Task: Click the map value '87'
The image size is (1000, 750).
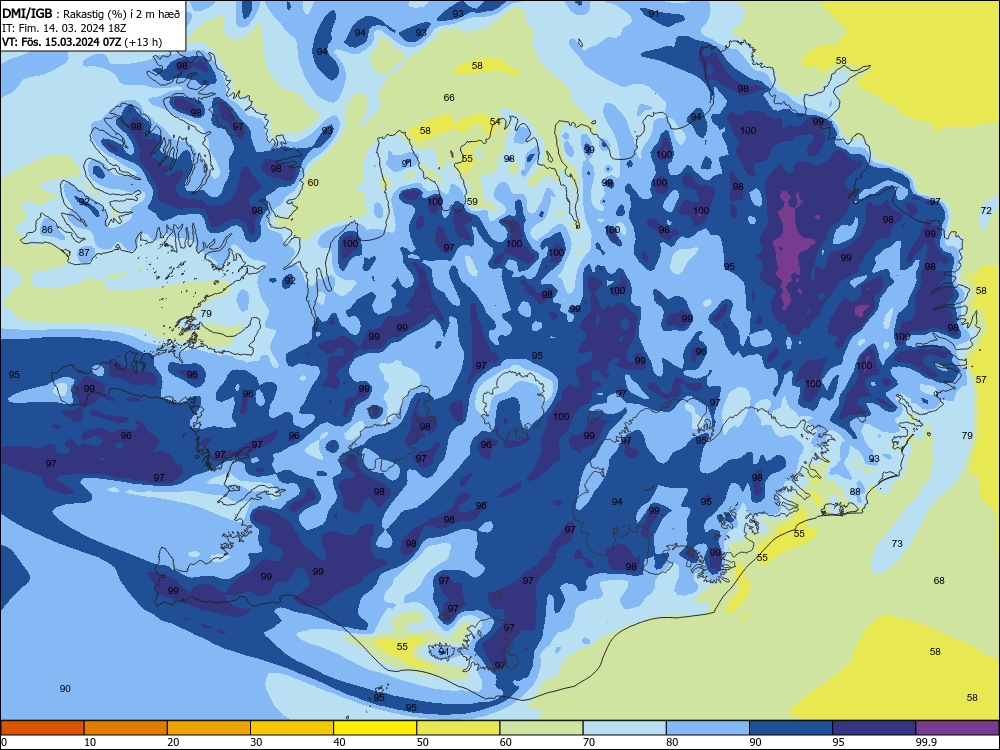Action: pyautogui.click(x=84, y=253)
